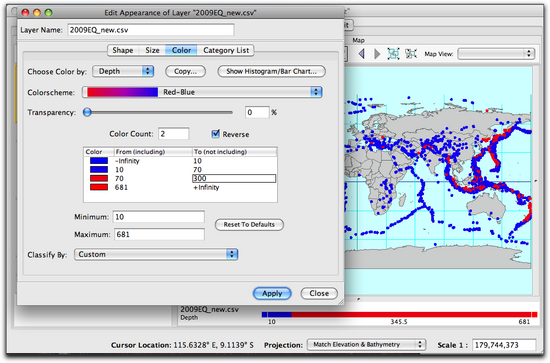Click the Map panel title
Screen dimensions: 550x363
point(358,40)
